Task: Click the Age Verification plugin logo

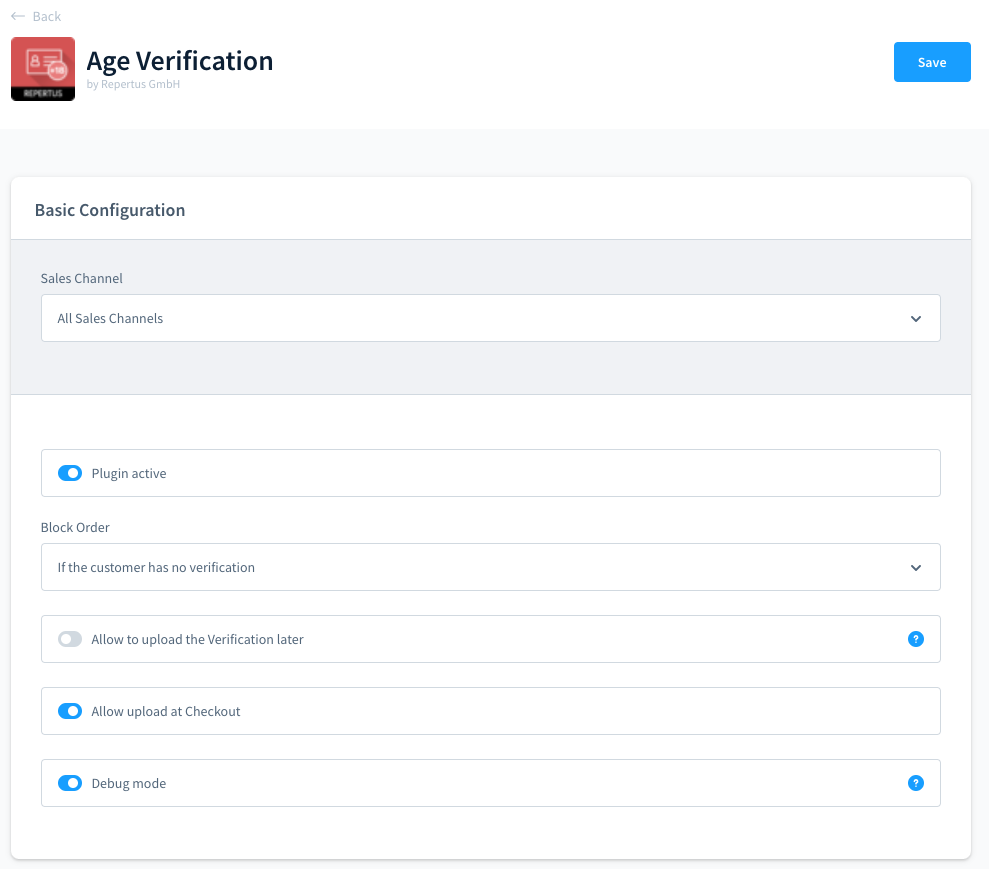Action: tap(43, 69)
